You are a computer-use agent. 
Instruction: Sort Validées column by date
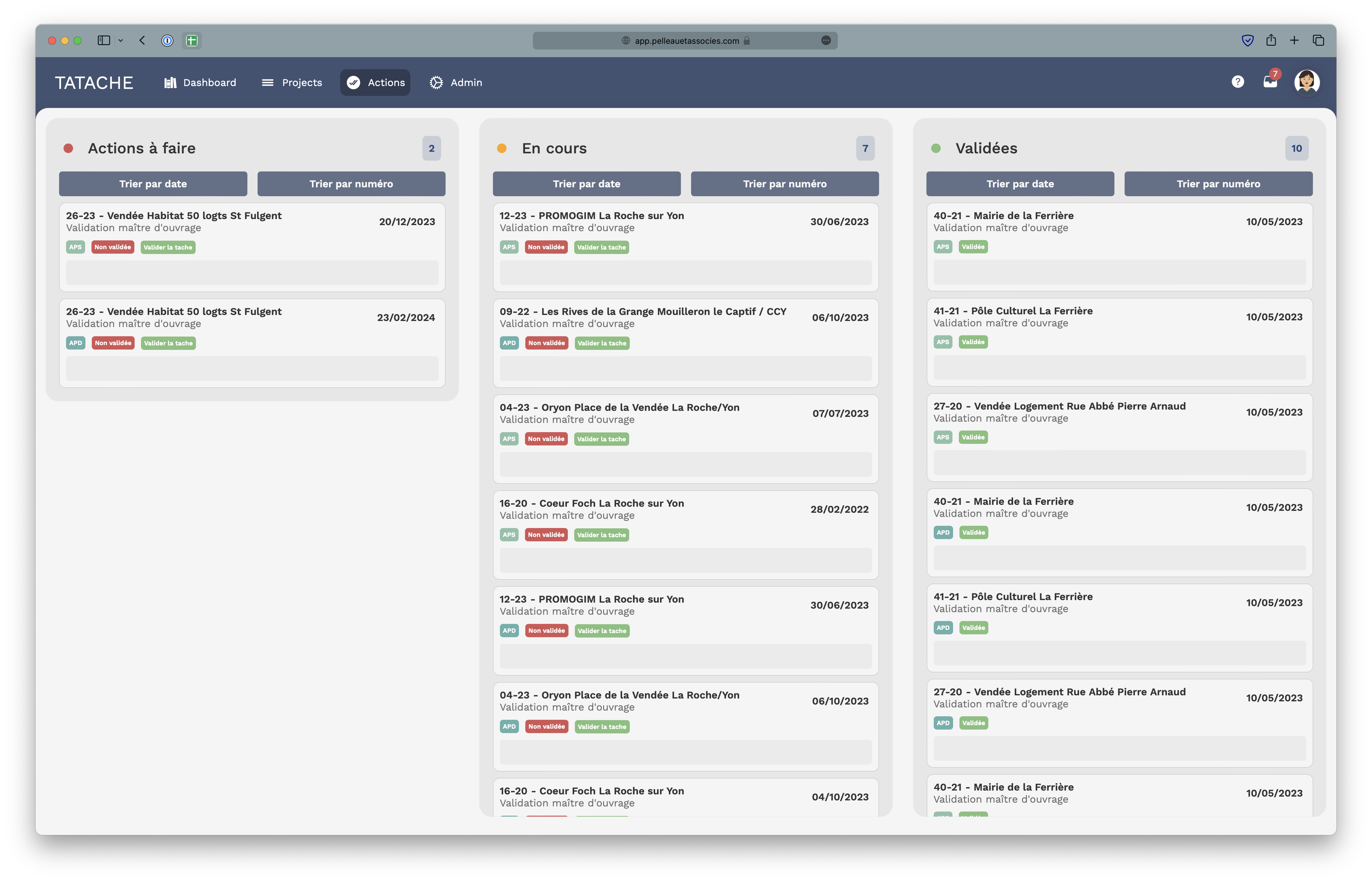click(x=1019, y=183)
